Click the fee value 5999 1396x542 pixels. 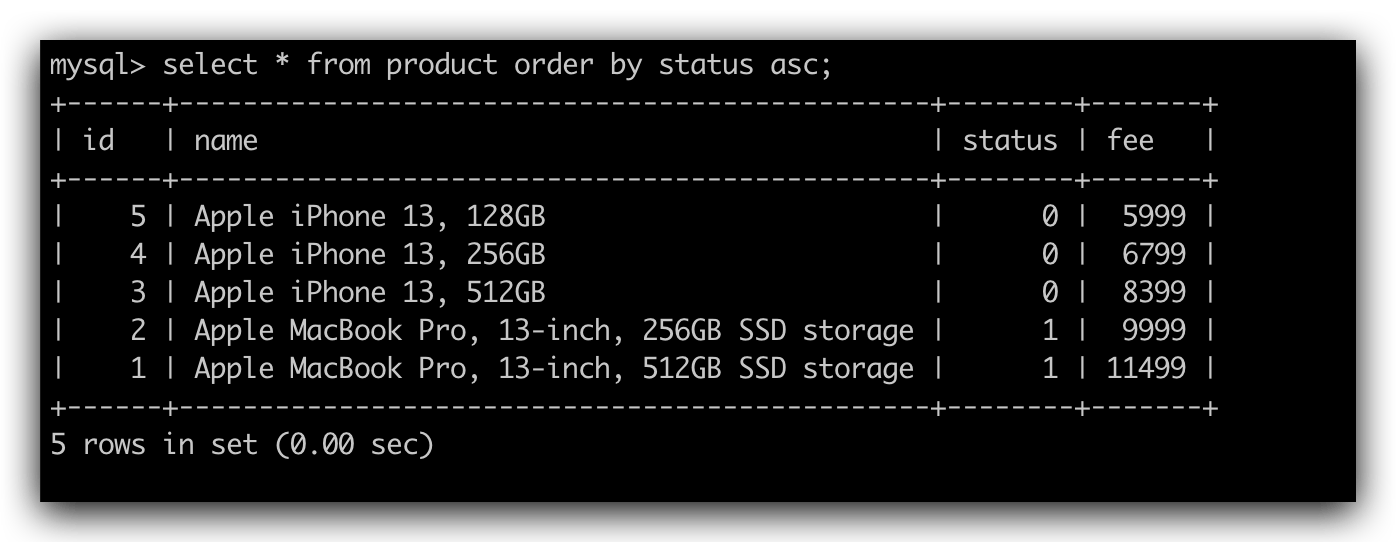pos(1154,217)
